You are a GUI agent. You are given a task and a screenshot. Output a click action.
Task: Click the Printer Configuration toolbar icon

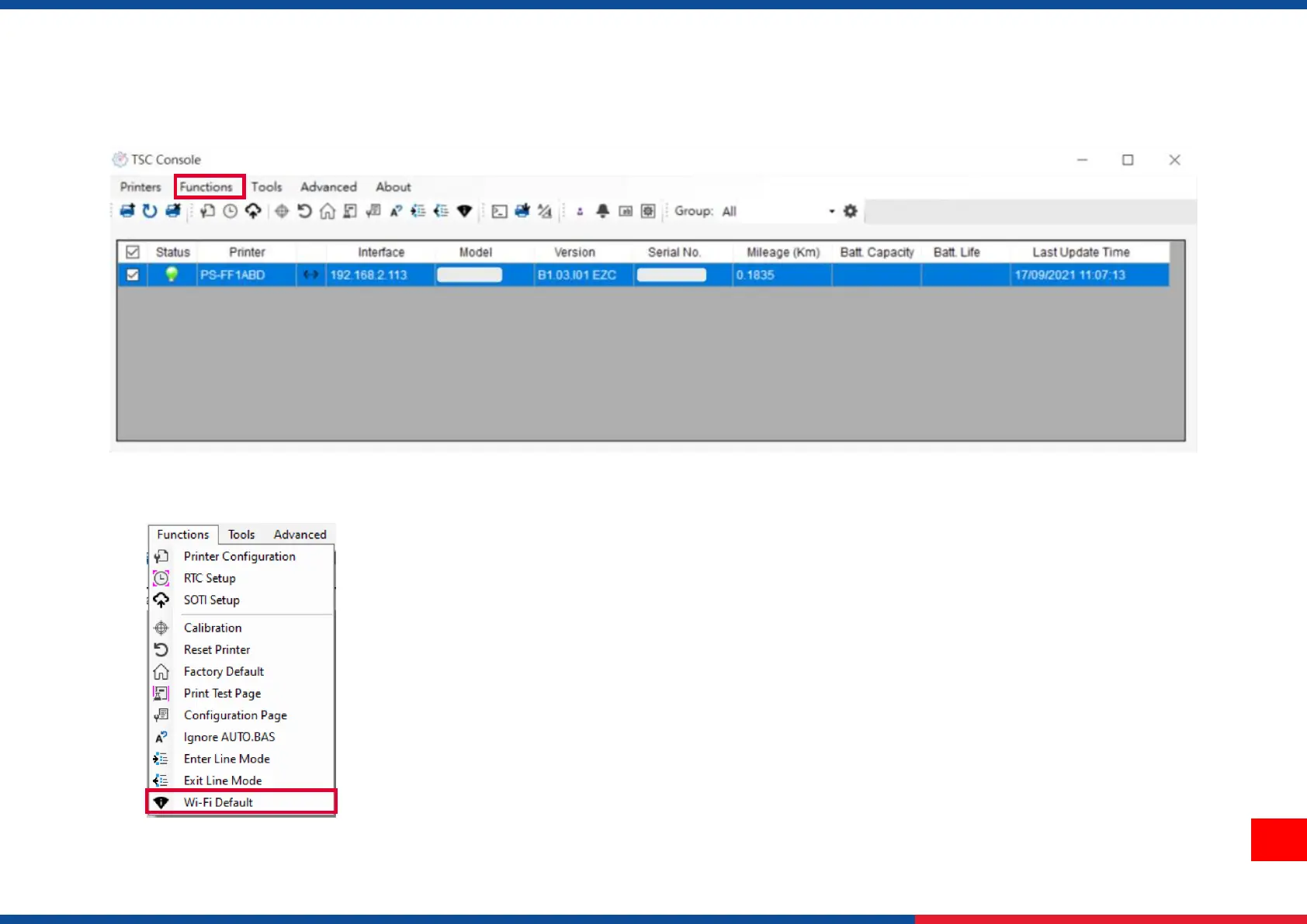(207, 211)
